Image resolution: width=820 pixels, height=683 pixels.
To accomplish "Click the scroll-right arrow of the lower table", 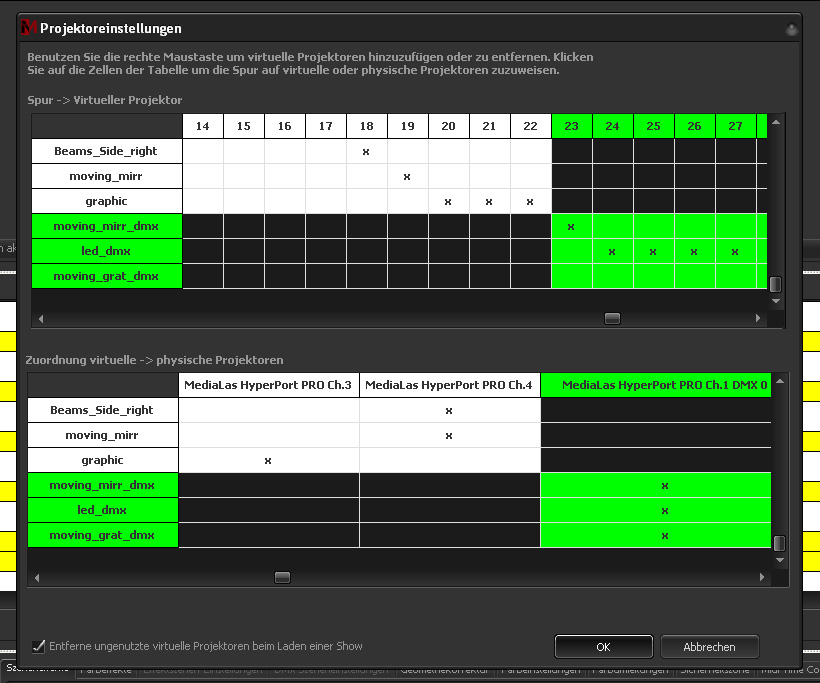I will tap(762, 577).
